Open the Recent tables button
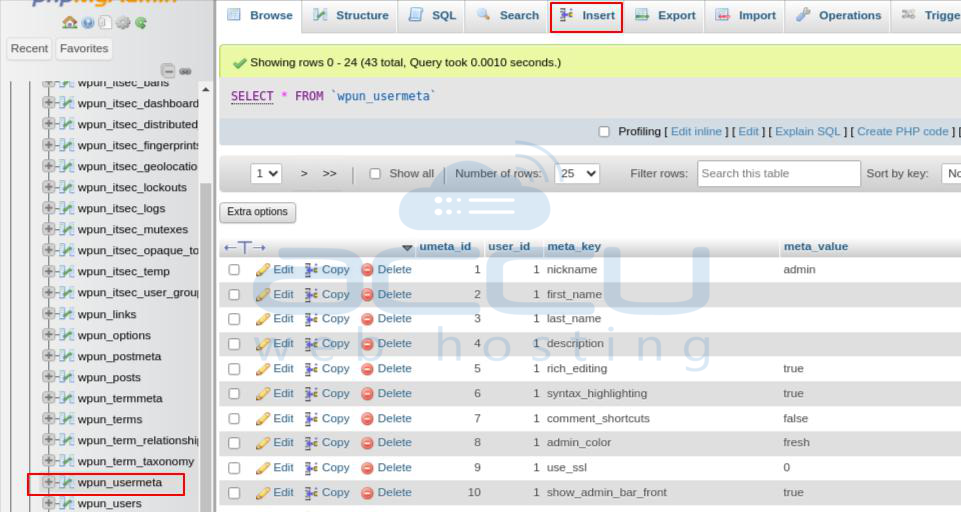The image size is (961, 512). coord(29,48)
